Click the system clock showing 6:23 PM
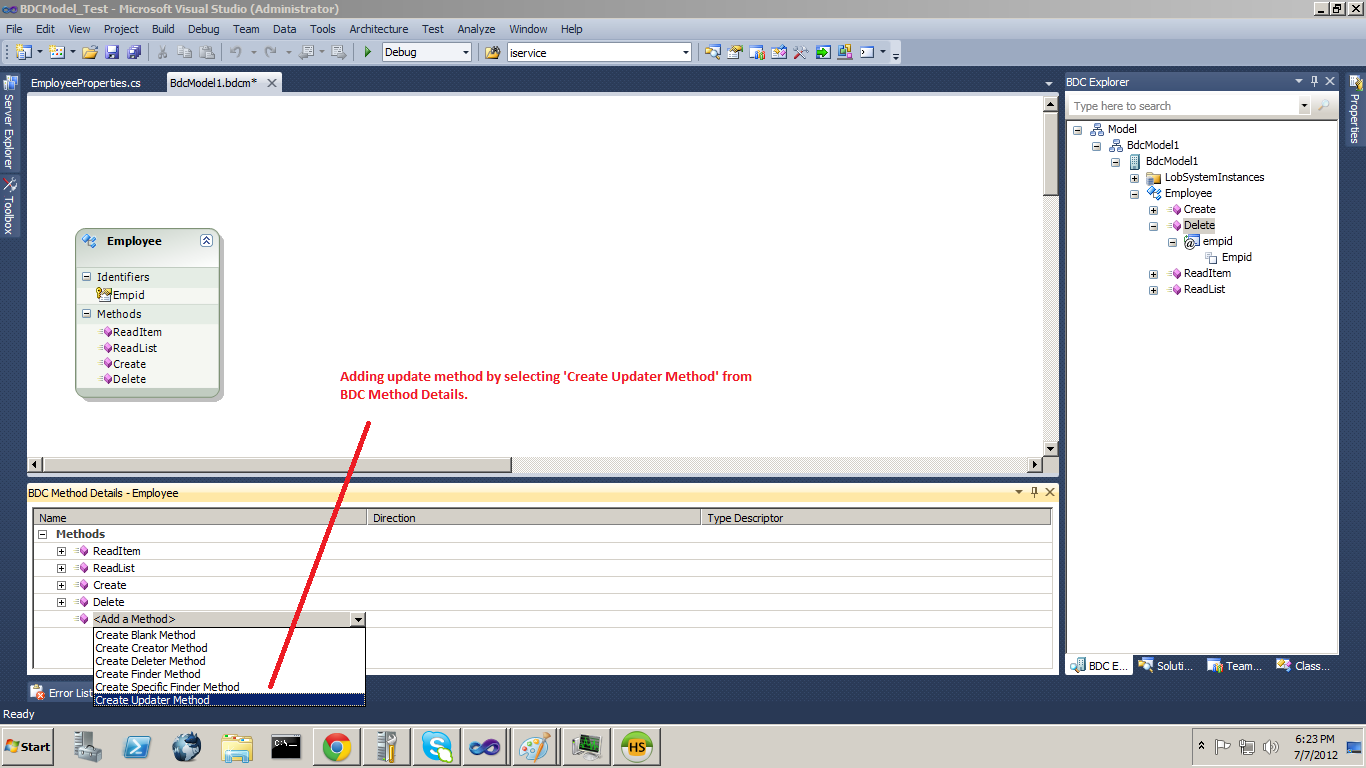1366x768 pixels. [1314, 738]
